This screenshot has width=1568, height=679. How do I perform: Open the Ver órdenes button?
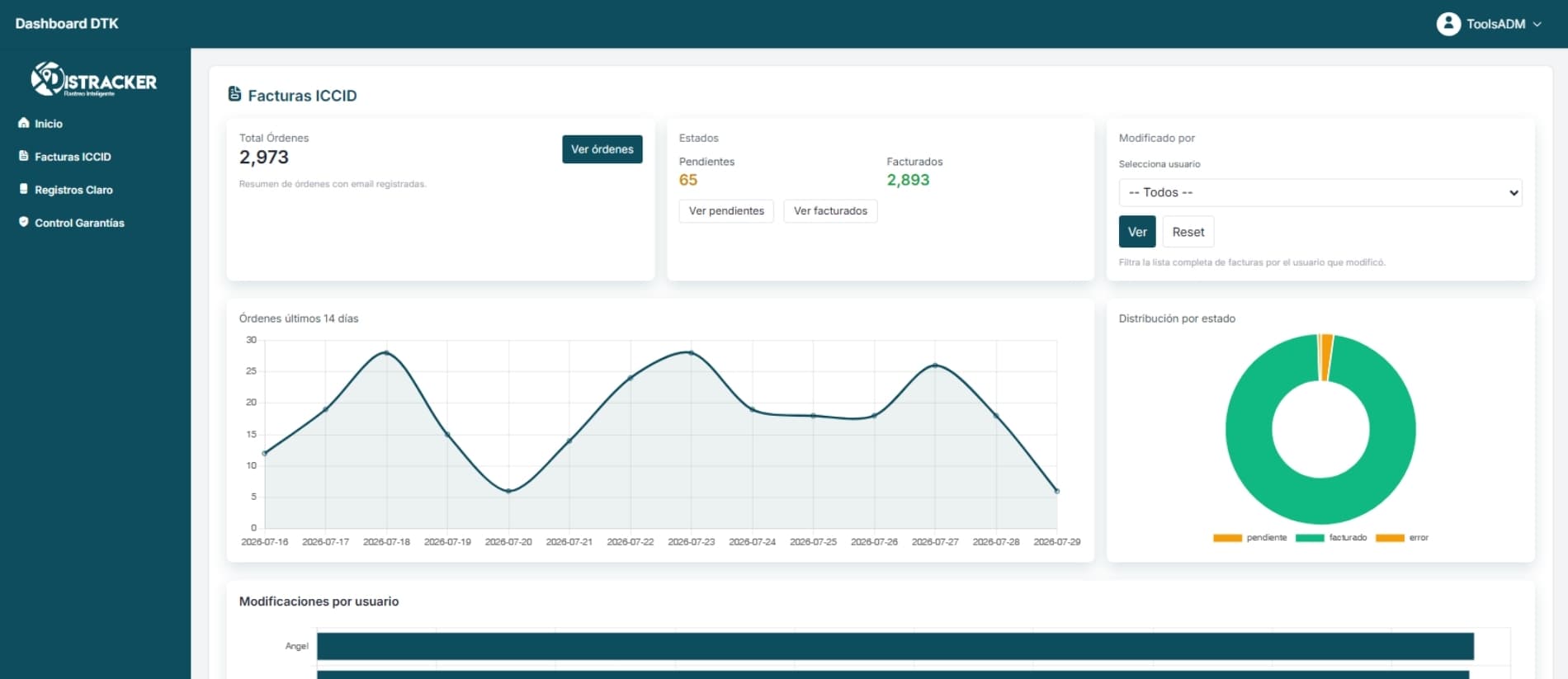(602, 149)
